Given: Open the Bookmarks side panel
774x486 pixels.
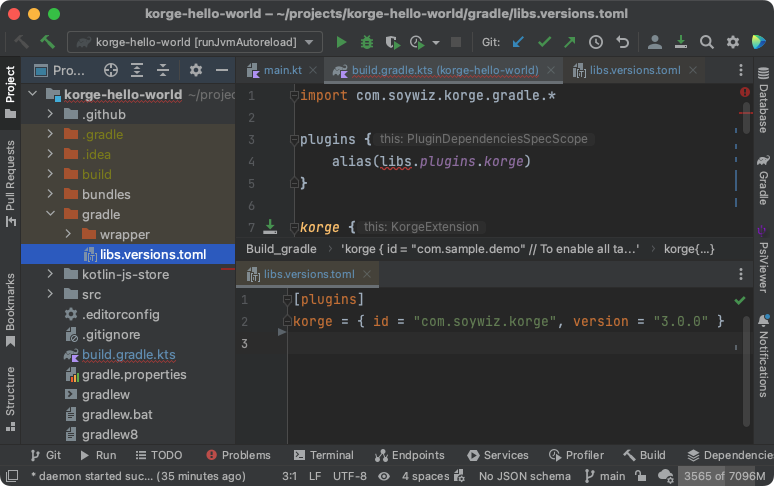Looking at the screenshot, I should tap(10, 310).
